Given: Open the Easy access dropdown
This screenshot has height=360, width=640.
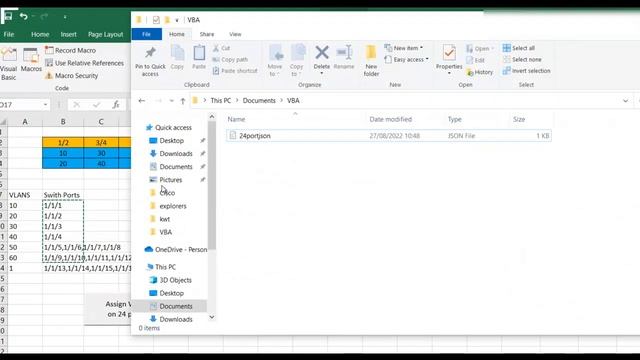Looking at the screenshot, I should pos(407,60).
